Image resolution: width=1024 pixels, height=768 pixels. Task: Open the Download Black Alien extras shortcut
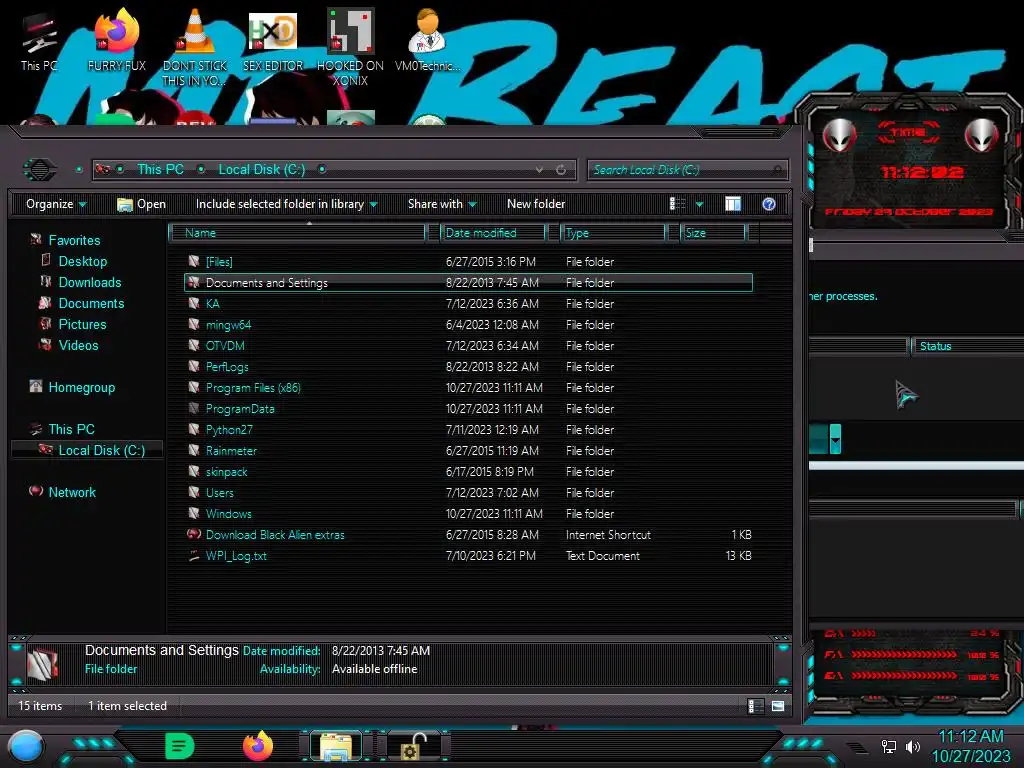point(275,535)
